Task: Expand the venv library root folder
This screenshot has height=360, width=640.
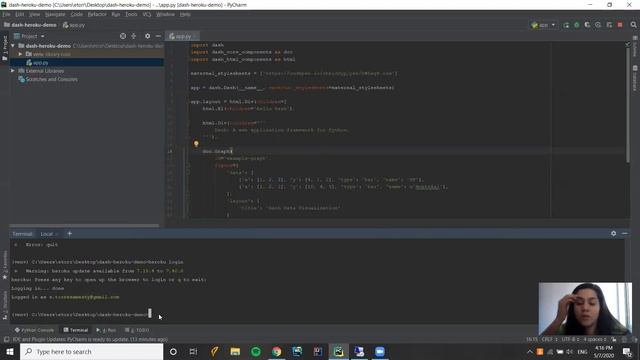Action: 20,54
